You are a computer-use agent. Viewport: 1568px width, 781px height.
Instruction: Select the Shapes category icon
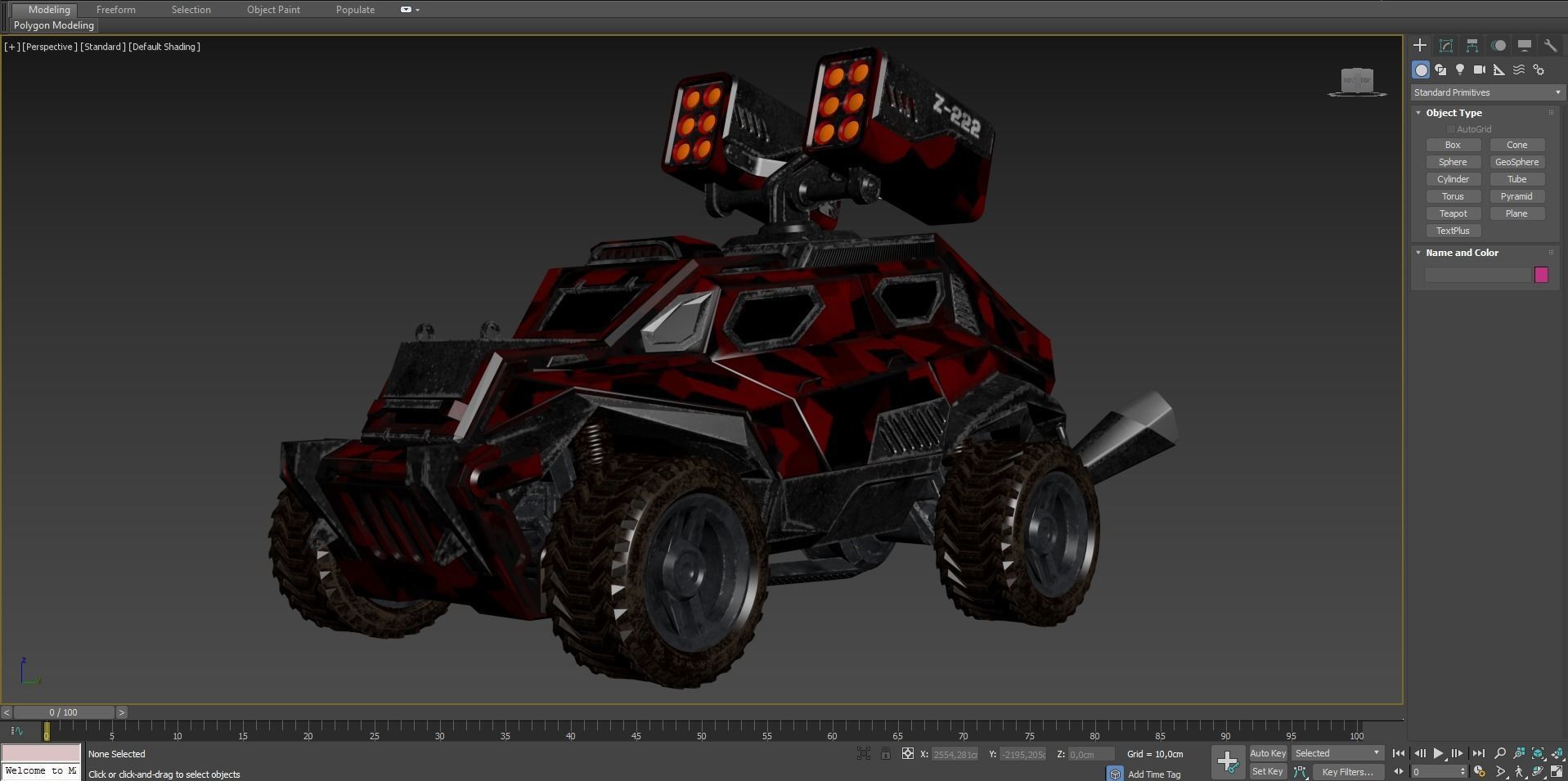(x=1440, y=70)
